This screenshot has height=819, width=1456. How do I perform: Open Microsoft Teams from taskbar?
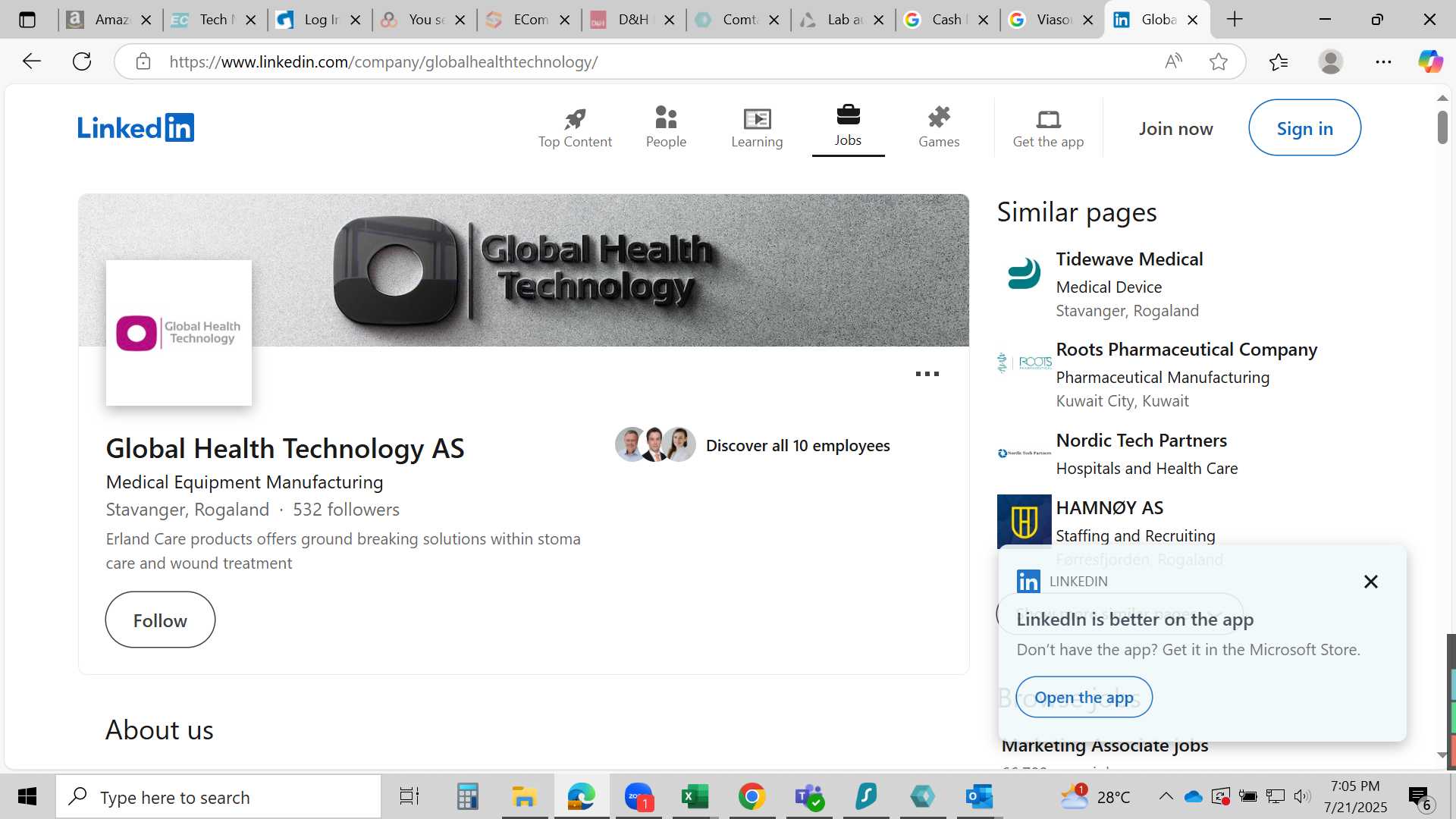tap(808, 796)
